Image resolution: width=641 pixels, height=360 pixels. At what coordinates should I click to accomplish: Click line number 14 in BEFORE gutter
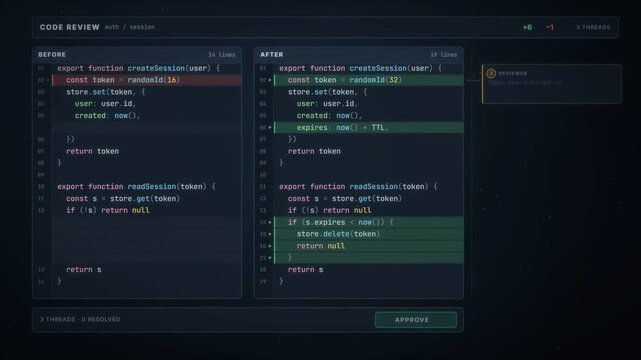41,282
